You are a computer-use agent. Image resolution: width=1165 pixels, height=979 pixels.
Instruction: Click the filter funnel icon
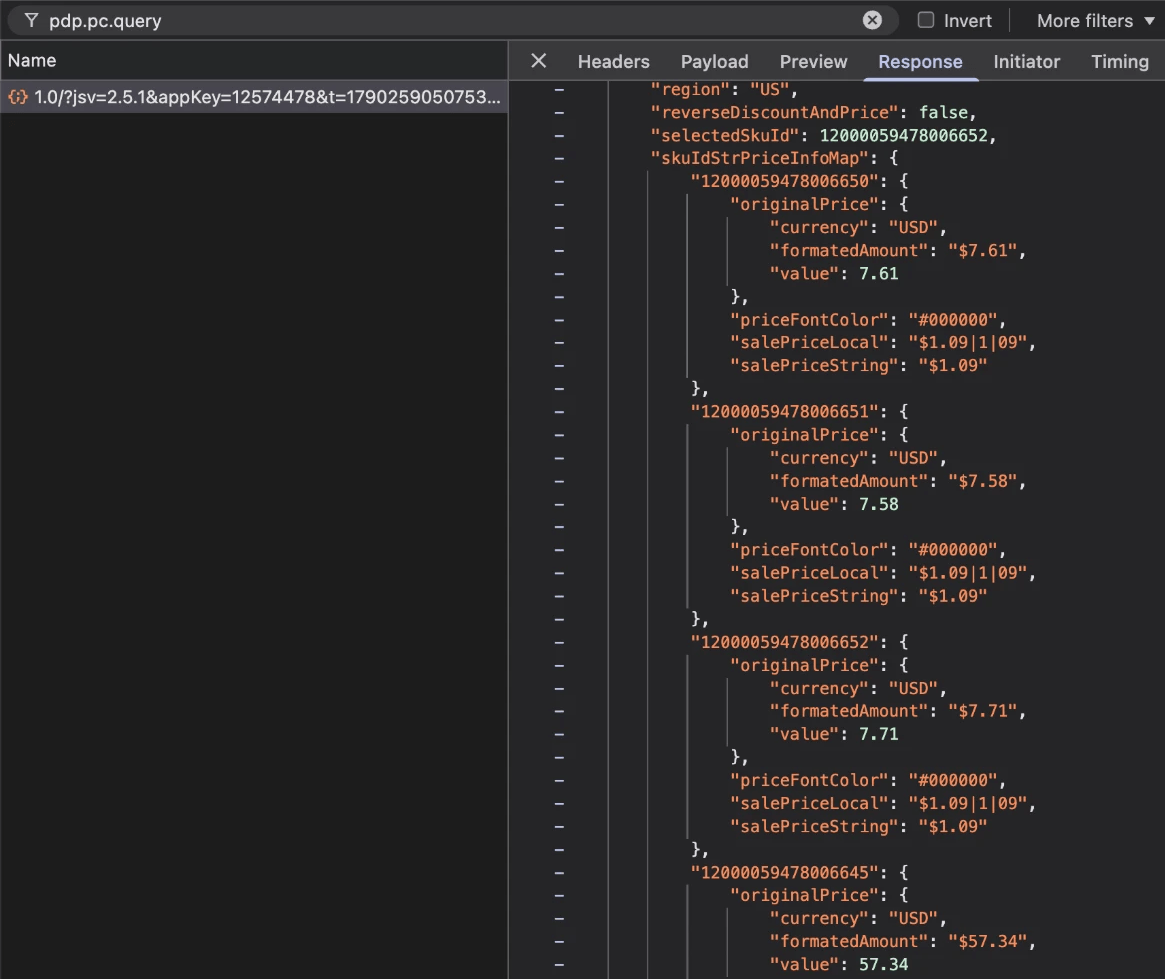point(30,21)
